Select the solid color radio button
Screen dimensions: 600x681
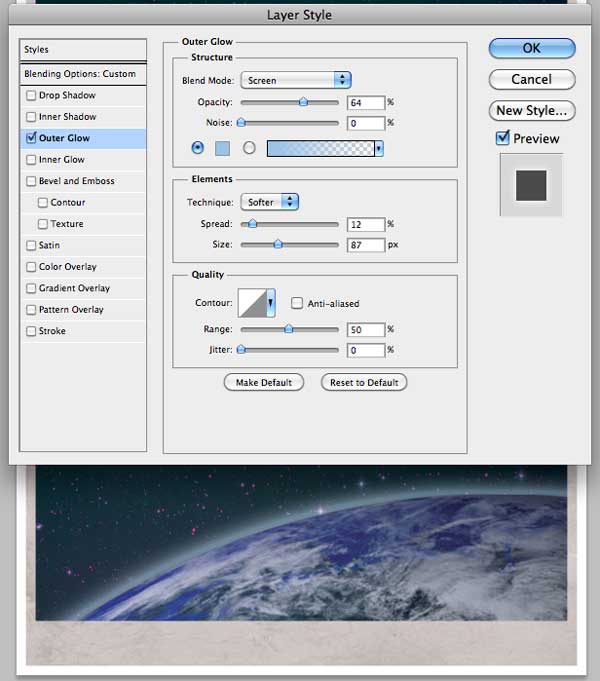(198, 148)
